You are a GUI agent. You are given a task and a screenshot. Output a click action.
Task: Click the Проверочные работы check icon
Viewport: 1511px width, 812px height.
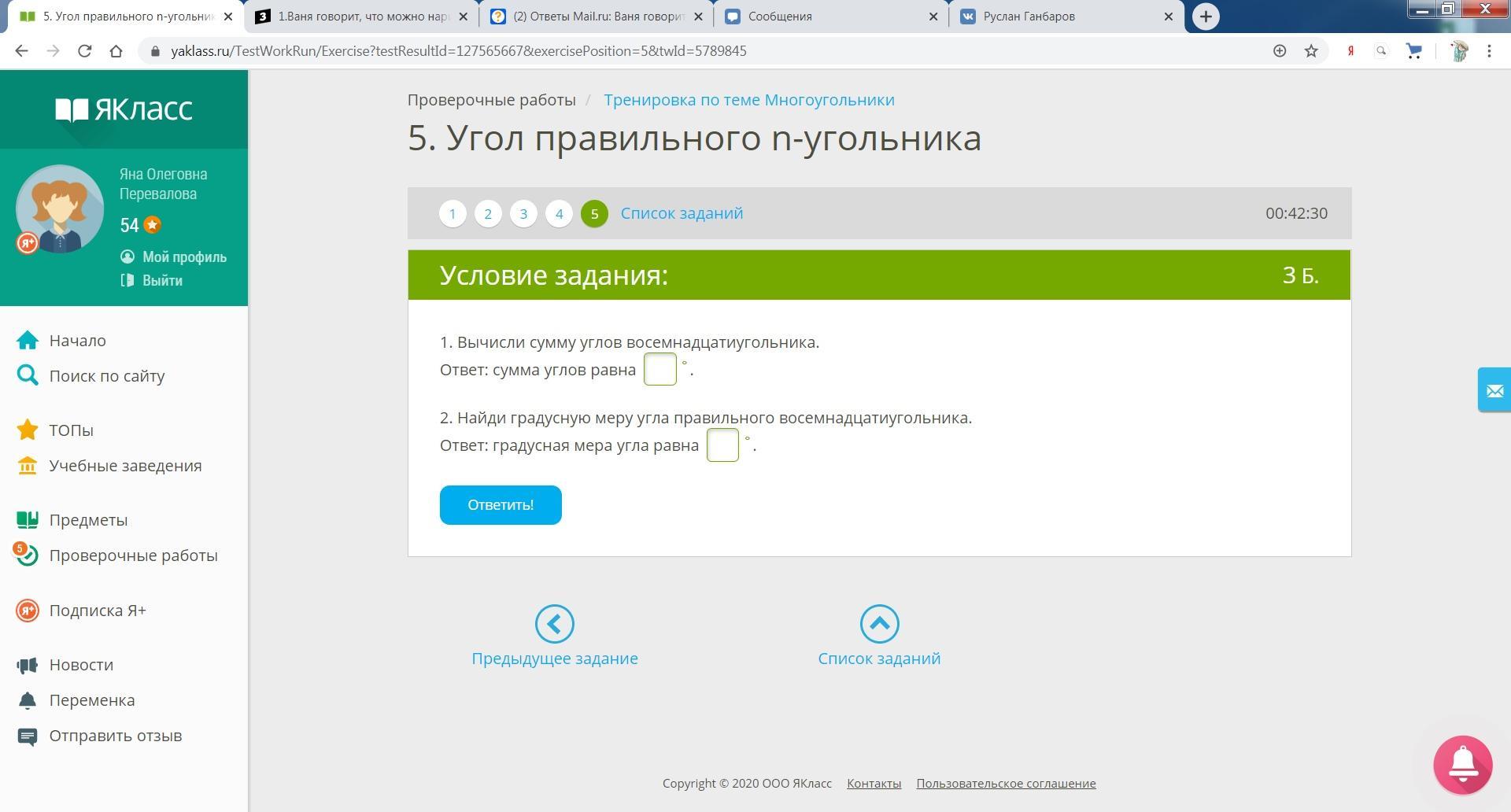click(28, 555)
